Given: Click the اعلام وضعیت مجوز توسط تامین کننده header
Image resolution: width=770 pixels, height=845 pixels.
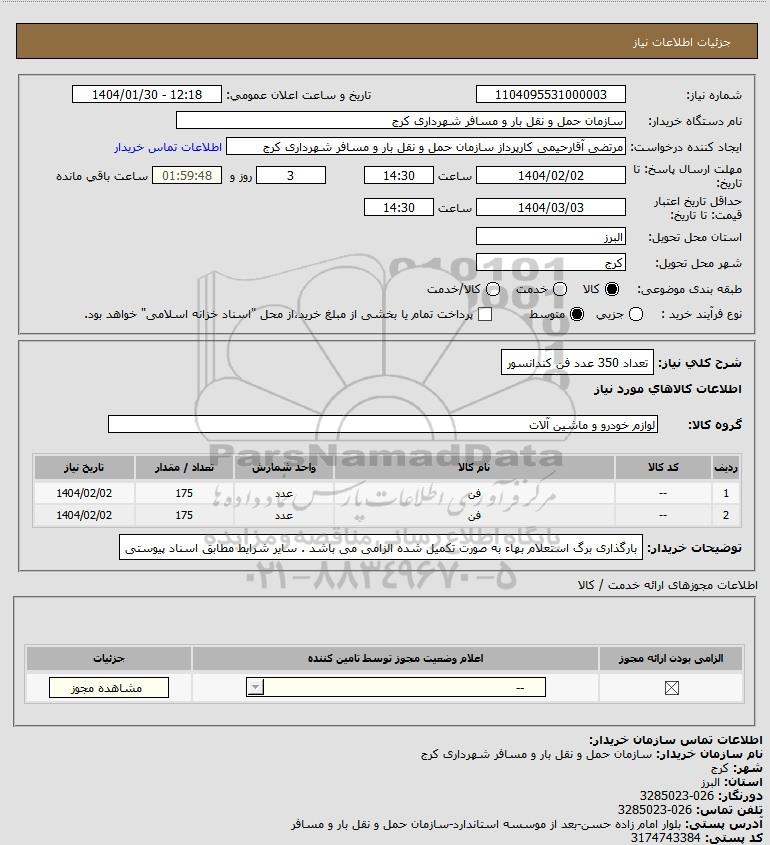Looking at the screenshot, I should (x=396, y=658).
